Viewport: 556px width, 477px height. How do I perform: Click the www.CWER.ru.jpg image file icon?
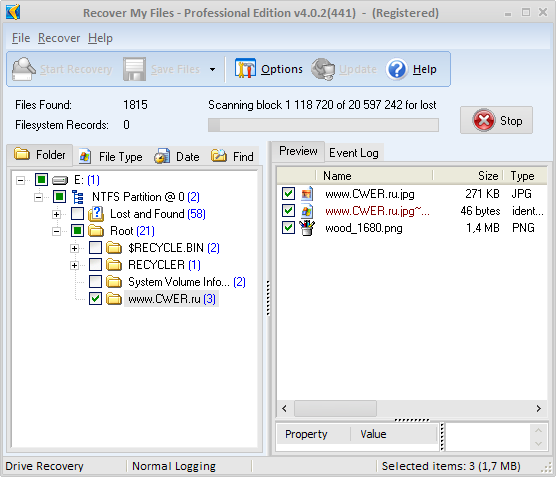pos(307,194)
